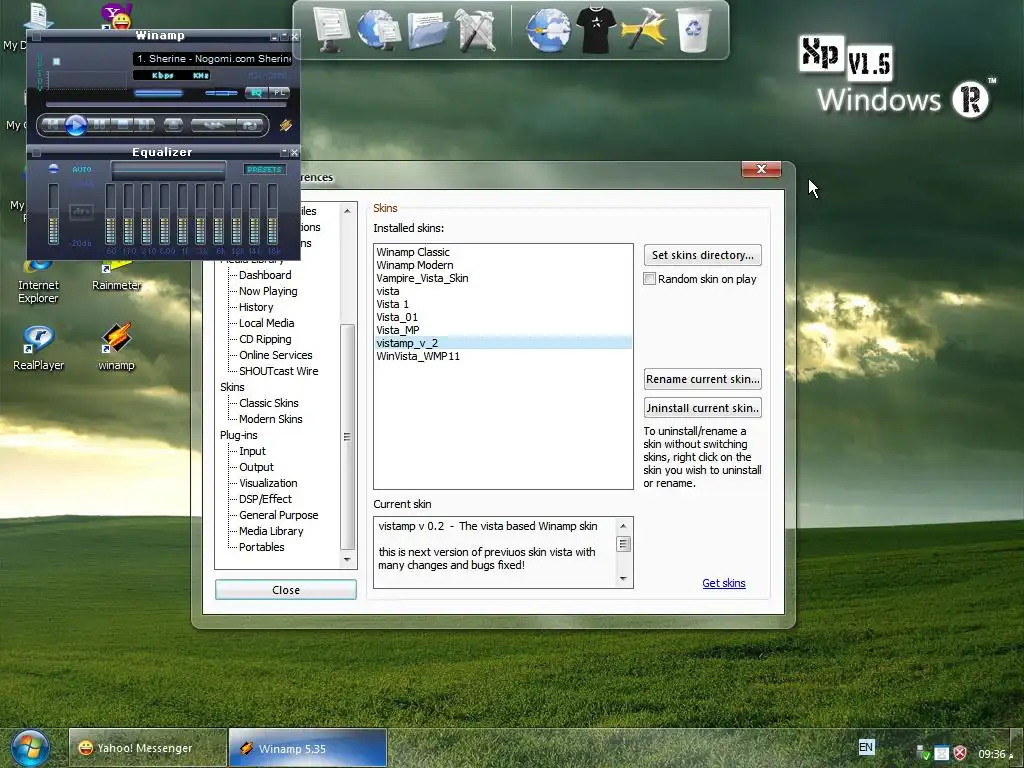Screen dimensions: 1024x768
Task: Click the red shield security tray icon
Action: click(960, 754)
